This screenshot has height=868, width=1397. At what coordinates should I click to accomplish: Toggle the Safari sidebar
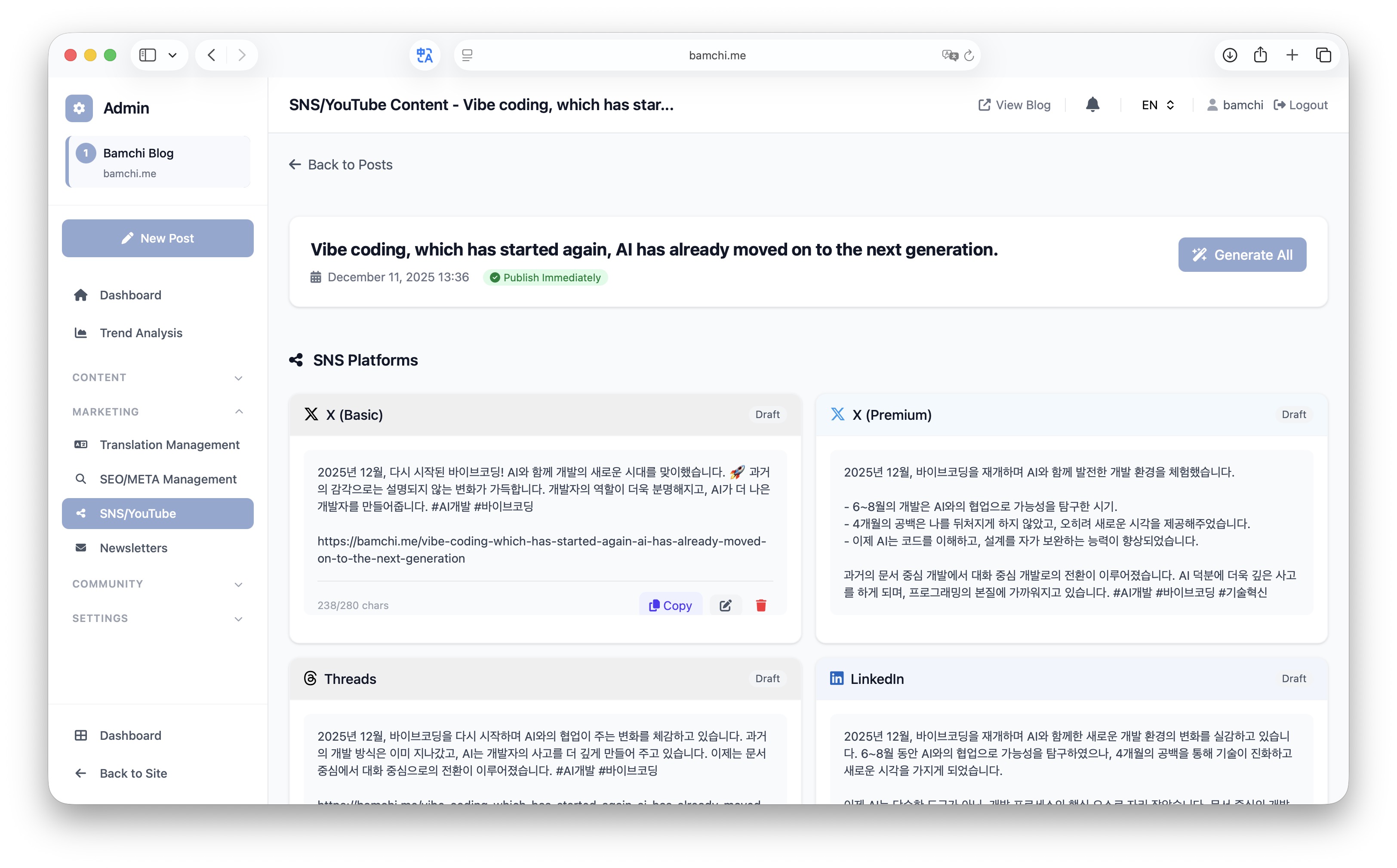[148, 55]
